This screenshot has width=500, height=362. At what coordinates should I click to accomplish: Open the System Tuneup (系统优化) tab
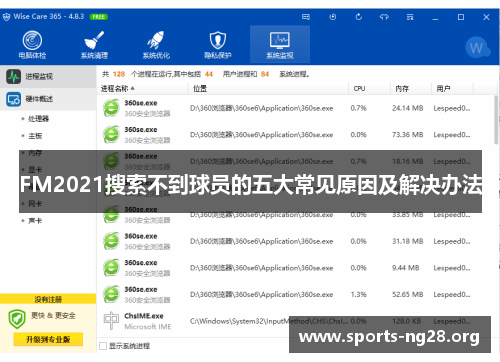click(x=156, y=45)
